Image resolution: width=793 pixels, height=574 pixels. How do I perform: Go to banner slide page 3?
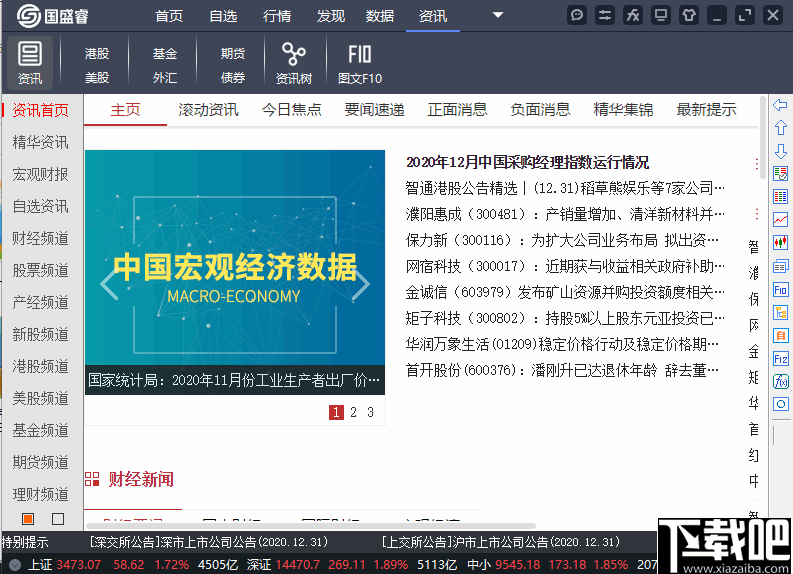[x=370, y=412]
